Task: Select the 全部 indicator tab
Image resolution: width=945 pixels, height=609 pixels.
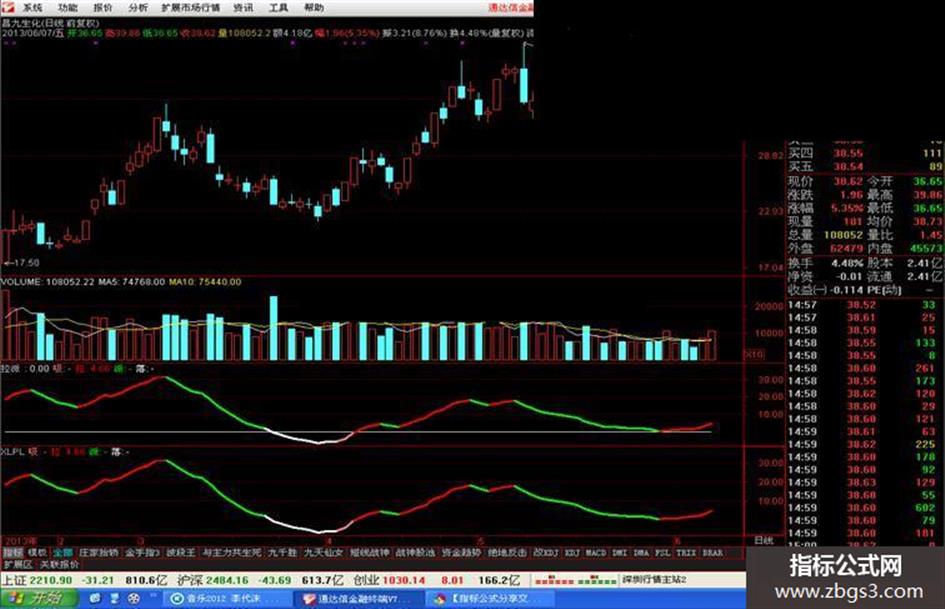Action: click(63, 552)
